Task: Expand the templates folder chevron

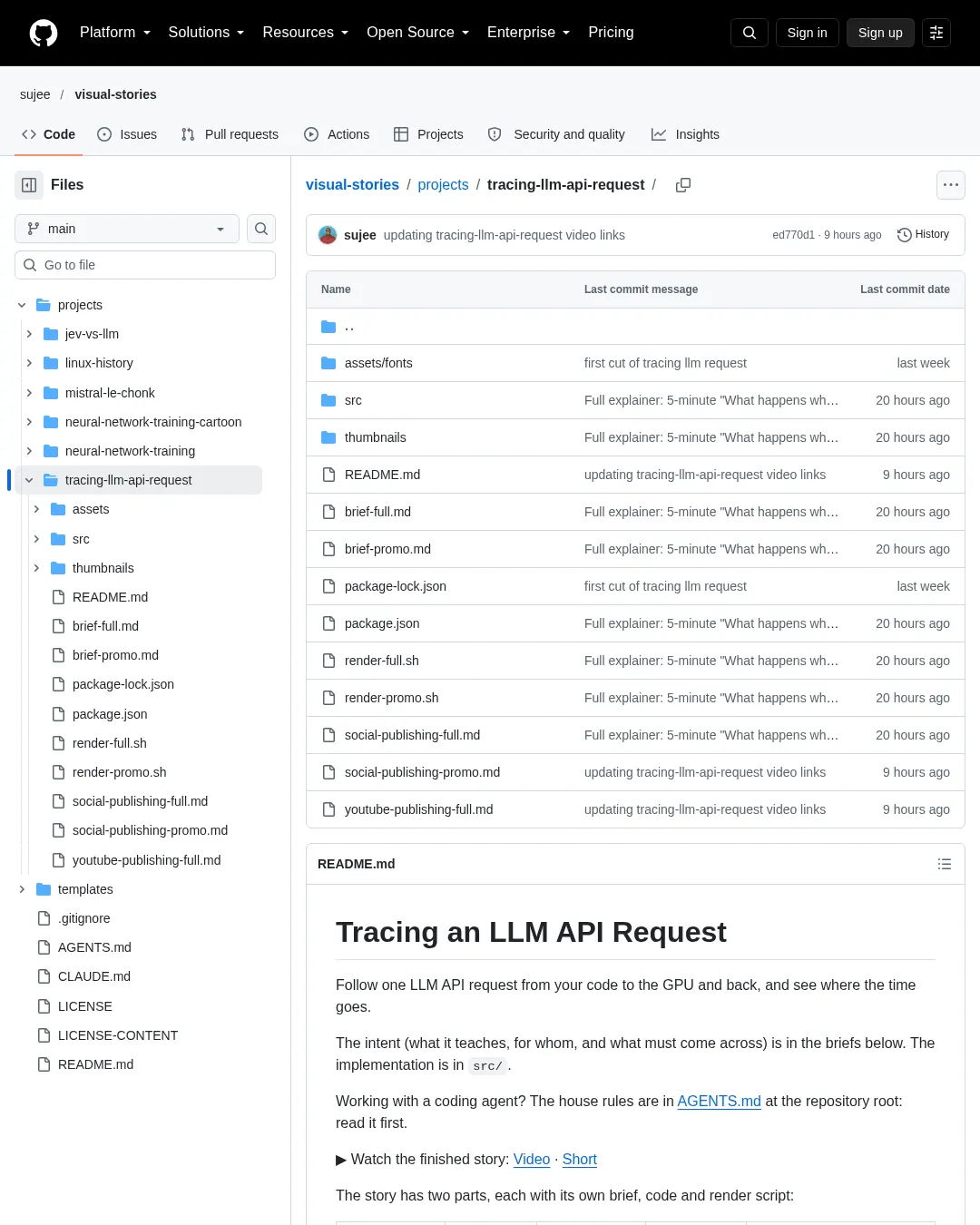Action: 22,889
